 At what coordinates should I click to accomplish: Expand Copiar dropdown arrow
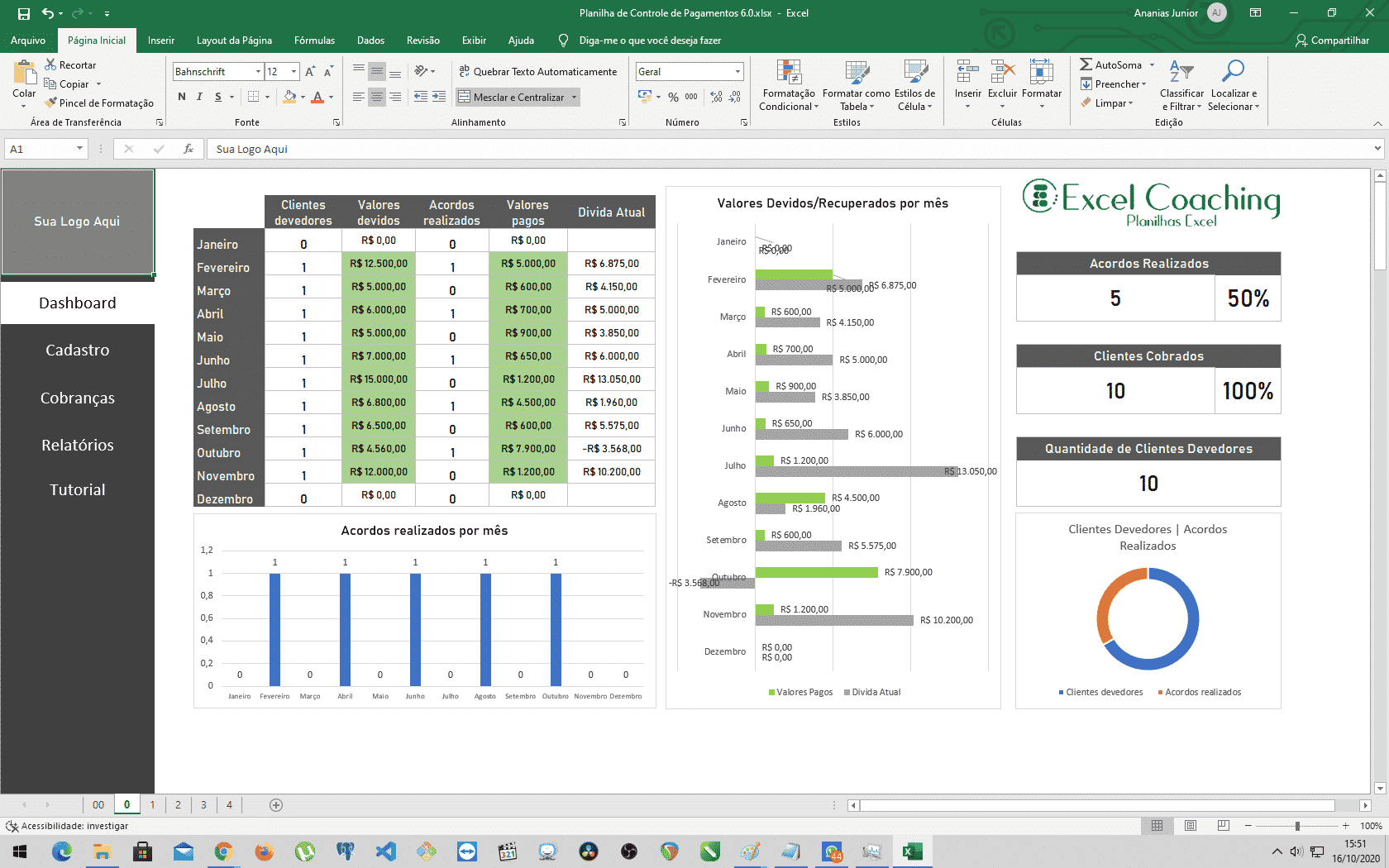98,83
